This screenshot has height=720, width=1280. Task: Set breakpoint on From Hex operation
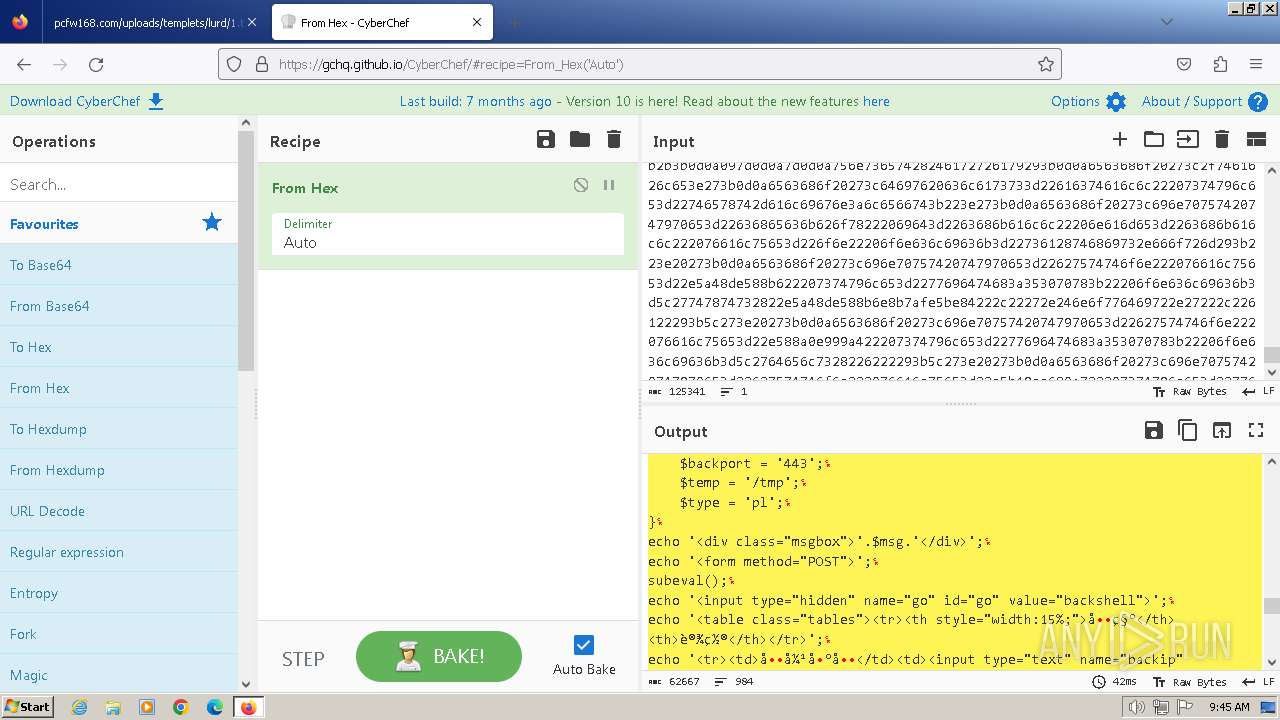608,185
